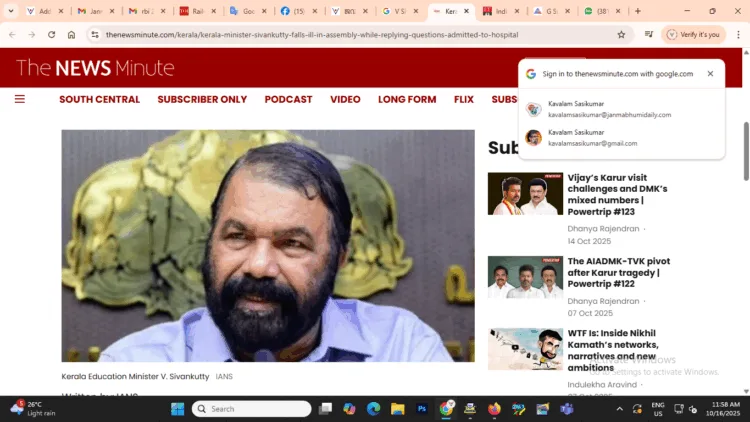Launch Firefox from the taskbar
Viewport: 750px width, 422px height.
494,409
